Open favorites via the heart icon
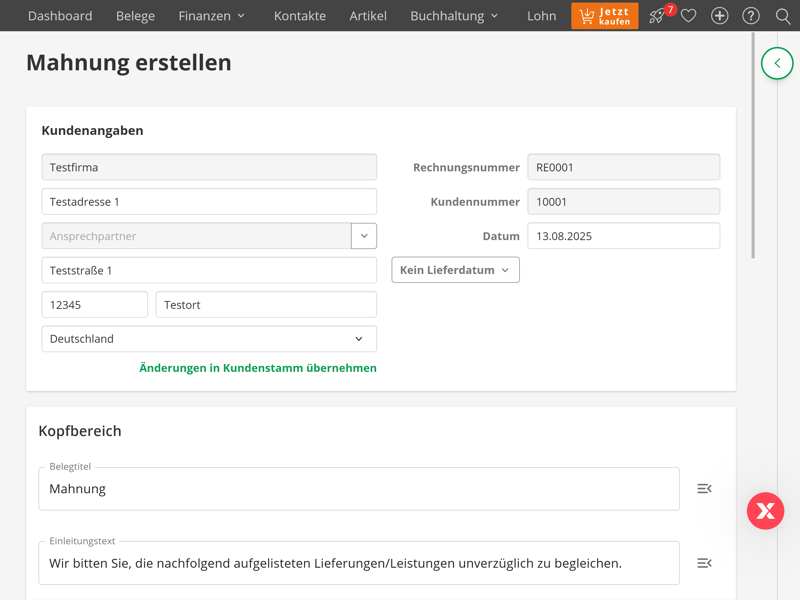Screen dimensions: 800x600 click(688, 16)
